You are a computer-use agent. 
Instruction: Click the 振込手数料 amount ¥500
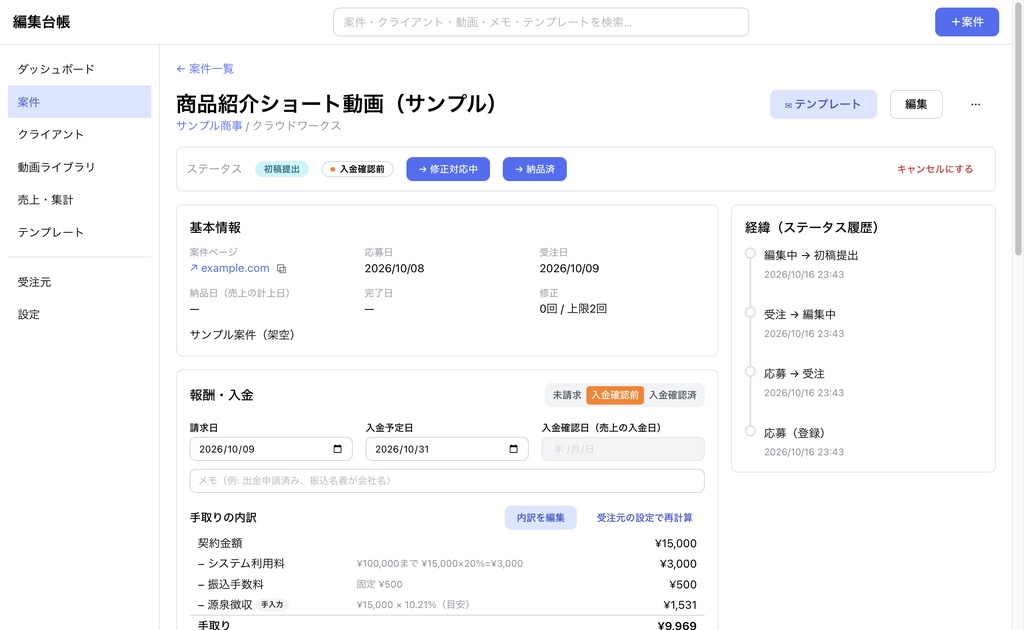point(682,584)
